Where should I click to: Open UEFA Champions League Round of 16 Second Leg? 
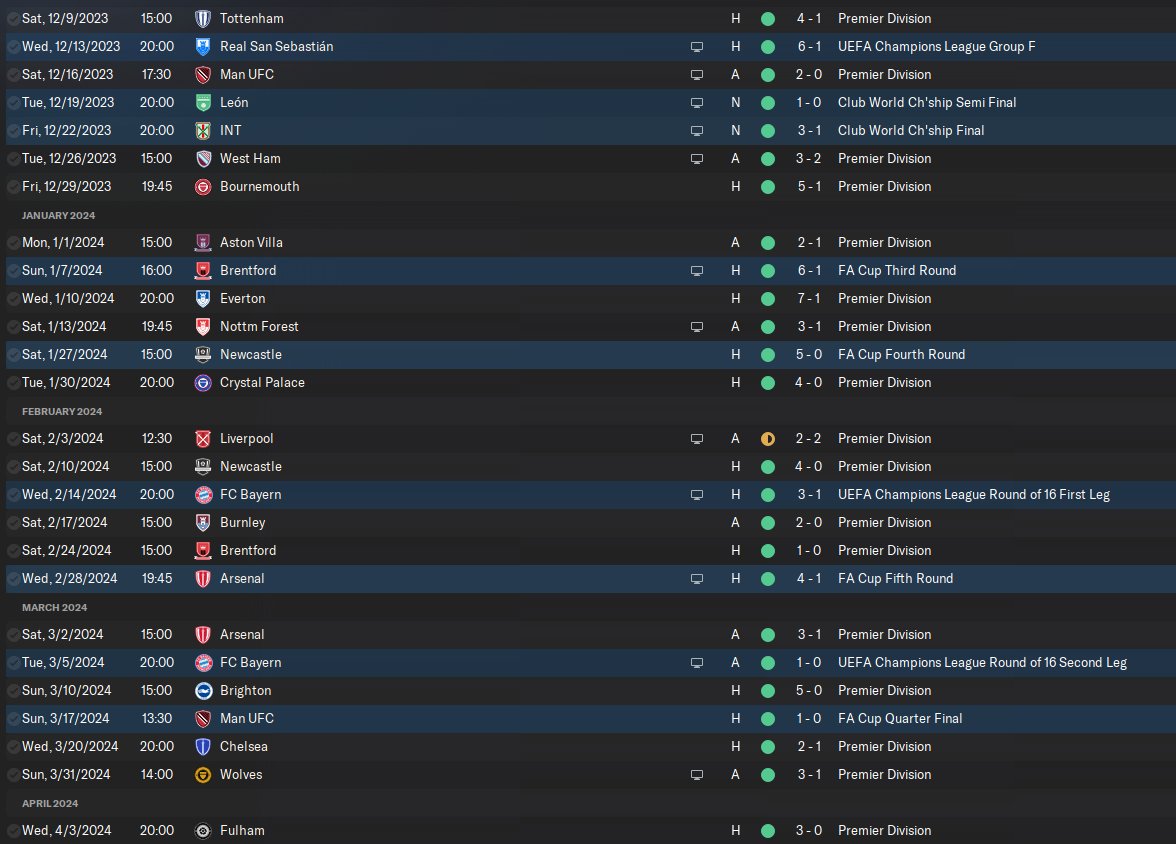[x=982, y=662]
